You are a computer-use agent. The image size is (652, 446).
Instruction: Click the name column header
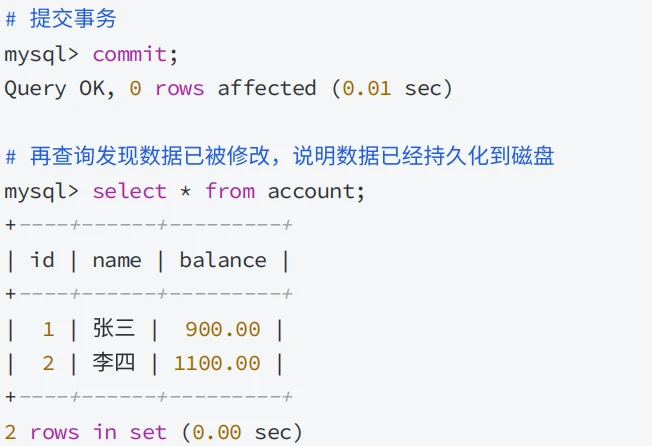click(117, 261)
